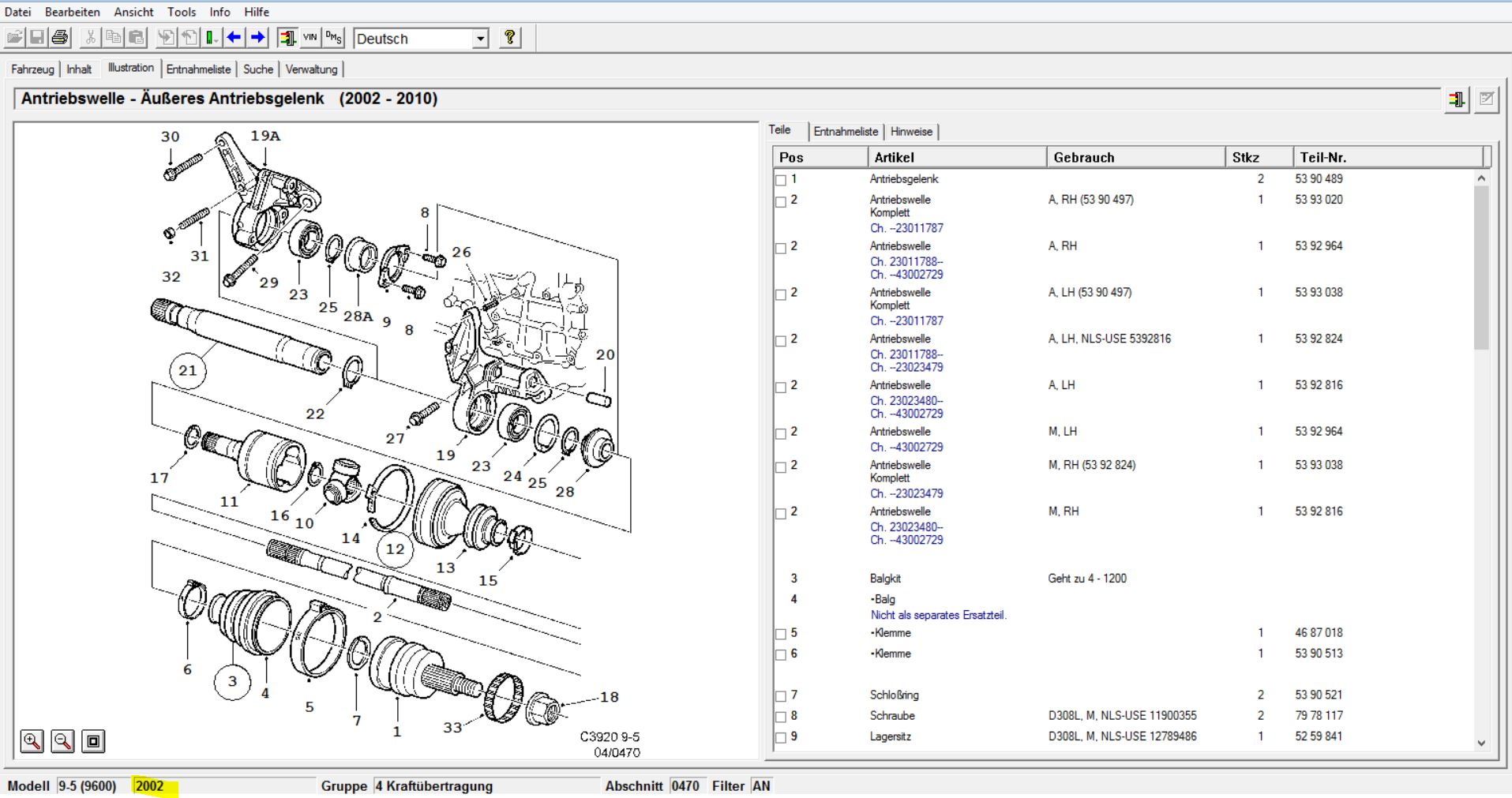Zoom in on the illustration
The image size is (1512, 798).
[32, 740]
